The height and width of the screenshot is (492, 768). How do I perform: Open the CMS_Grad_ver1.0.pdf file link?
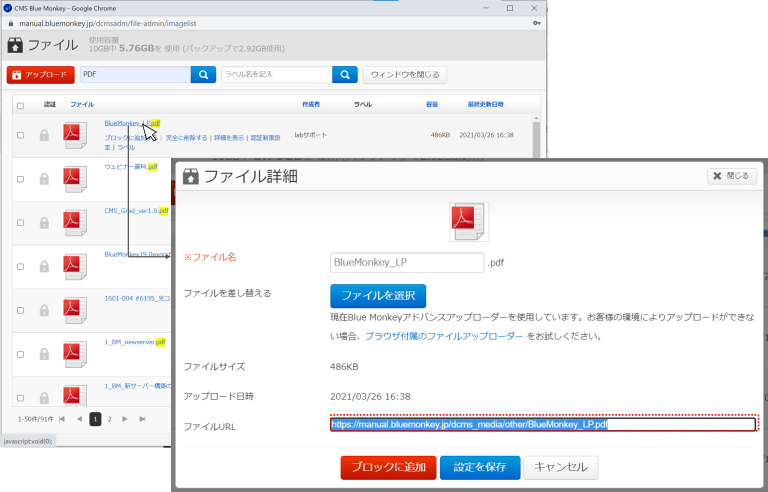click(x=136, y=211)
